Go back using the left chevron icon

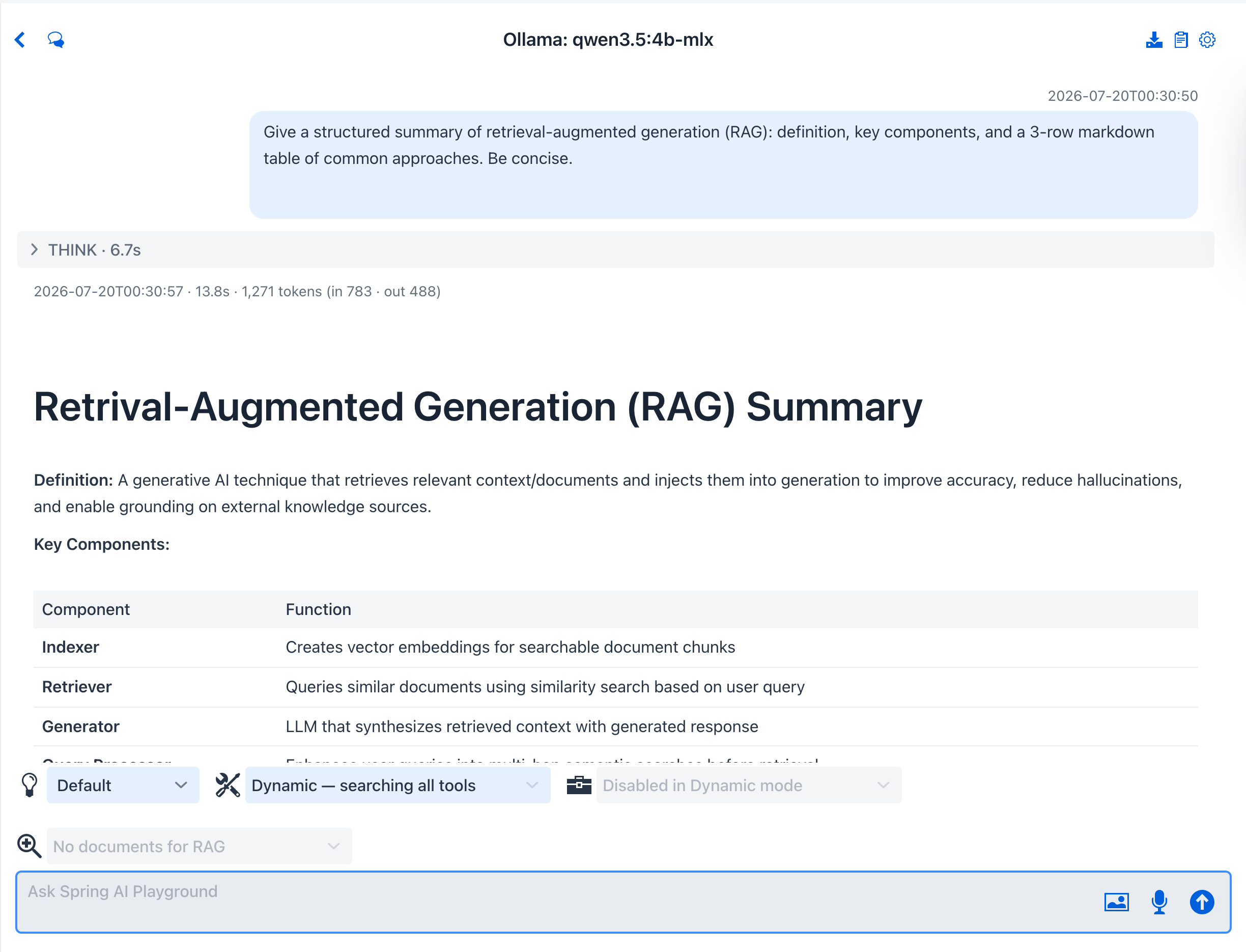click(x=20, y=40)
